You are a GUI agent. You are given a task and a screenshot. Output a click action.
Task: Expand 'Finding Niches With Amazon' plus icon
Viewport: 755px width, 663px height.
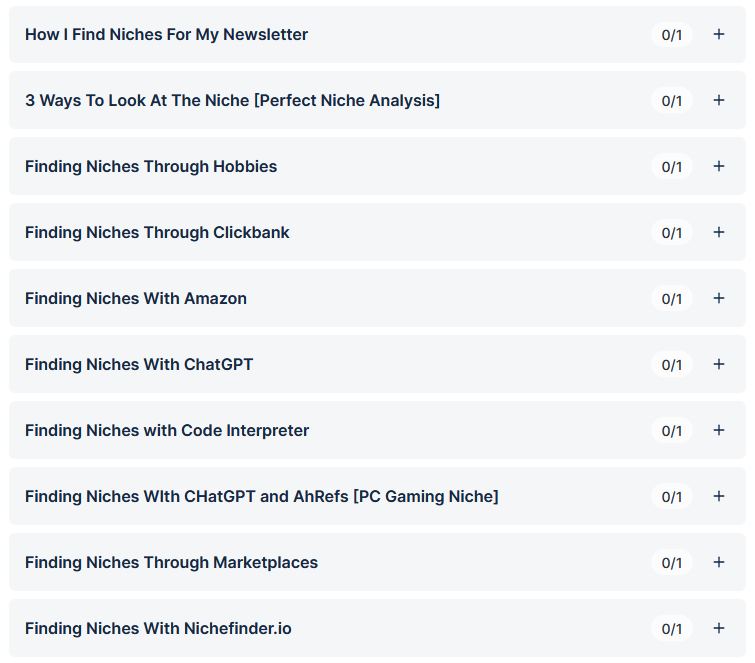718,298
